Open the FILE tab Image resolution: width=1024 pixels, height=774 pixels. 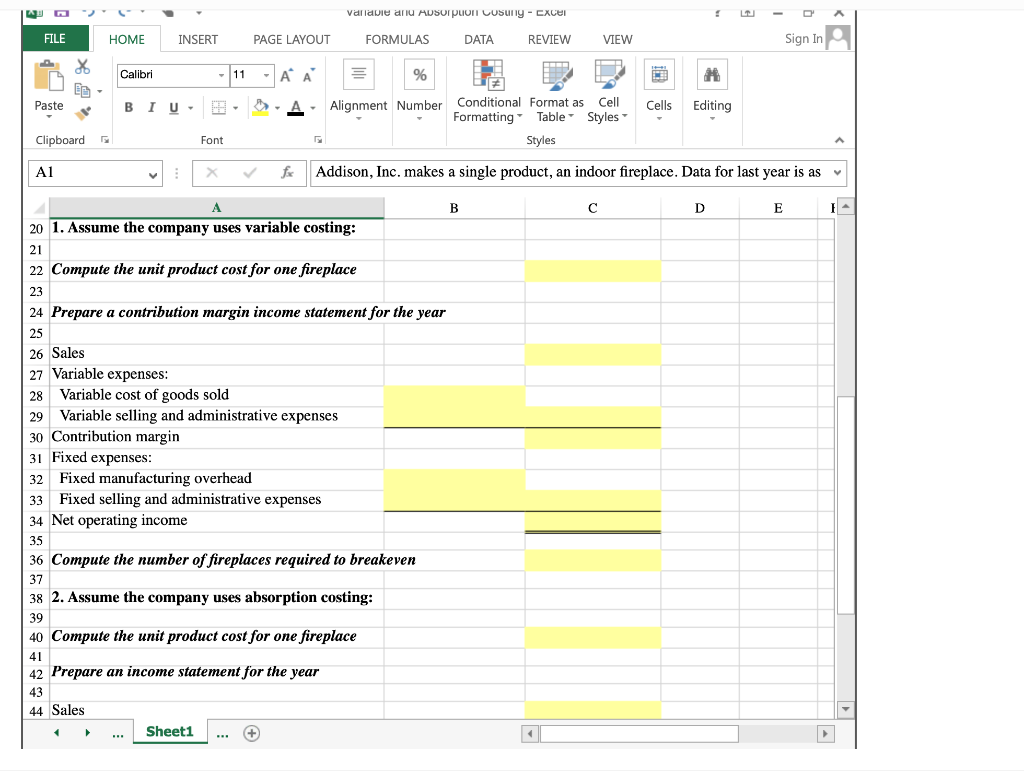(x=55, y=39)
